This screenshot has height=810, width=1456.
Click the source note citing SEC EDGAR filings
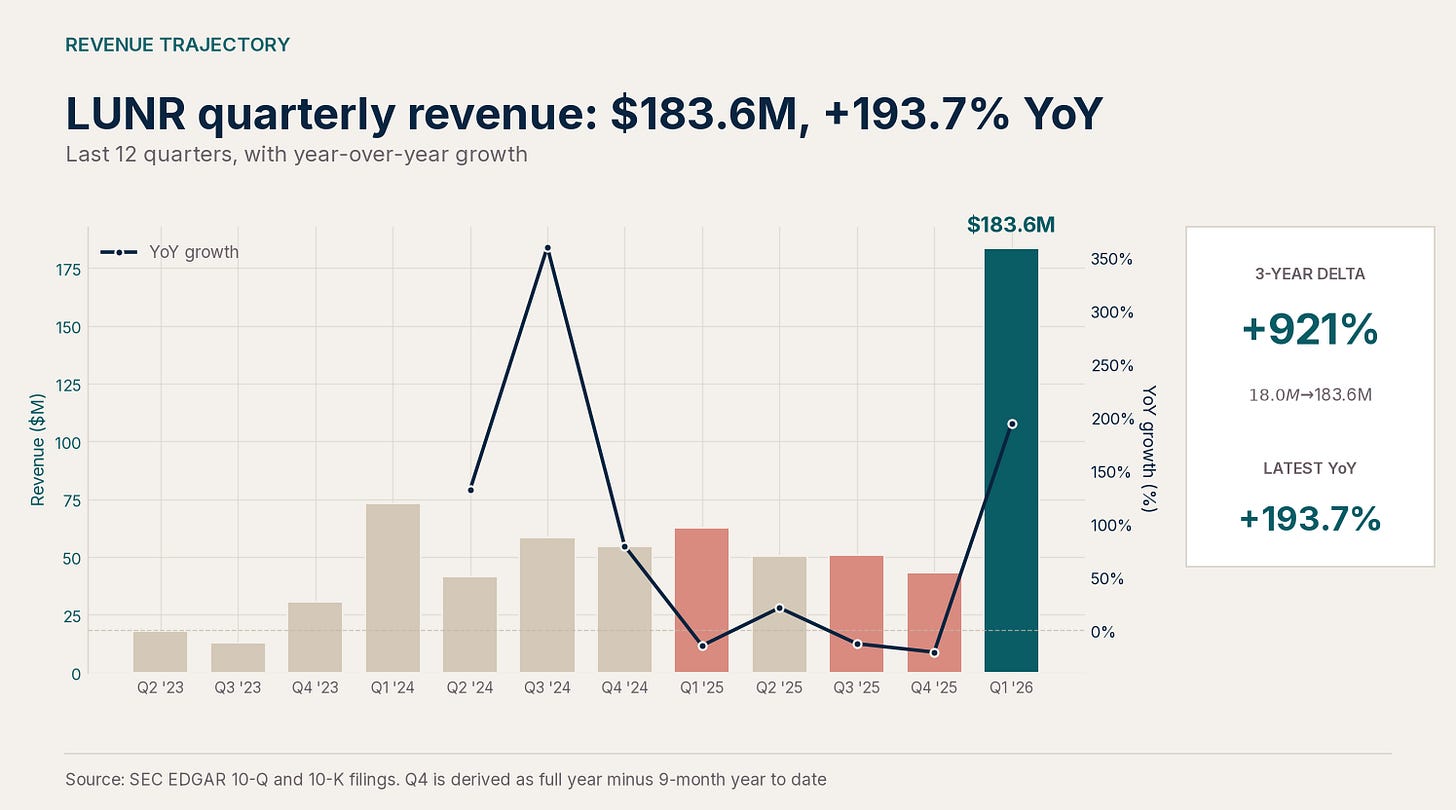click(x=446, y=779)
